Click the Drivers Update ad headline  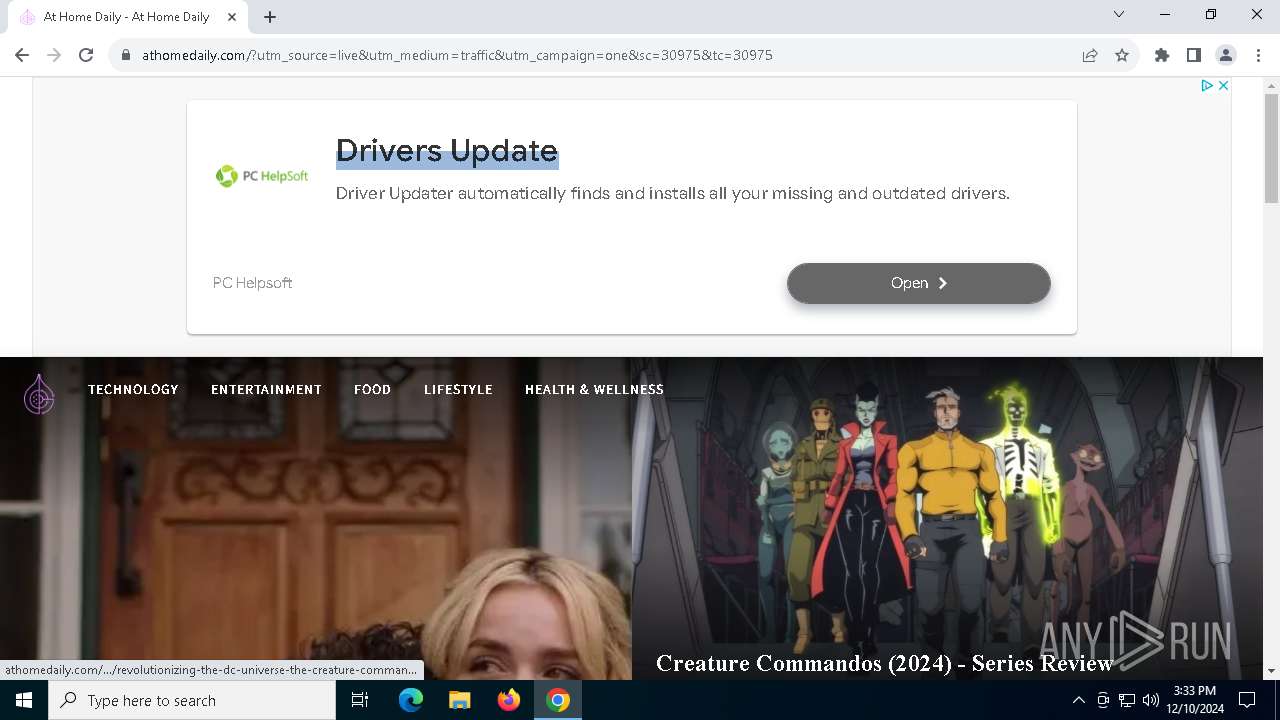coord(447,150)
